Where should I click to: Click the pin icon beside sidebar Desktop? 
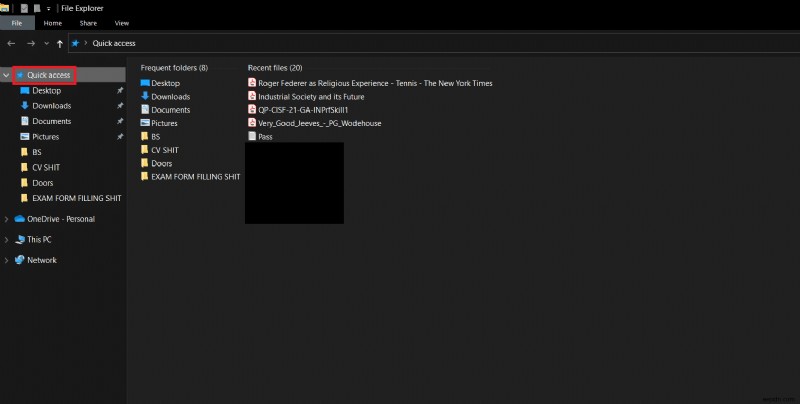pos(120,90)
